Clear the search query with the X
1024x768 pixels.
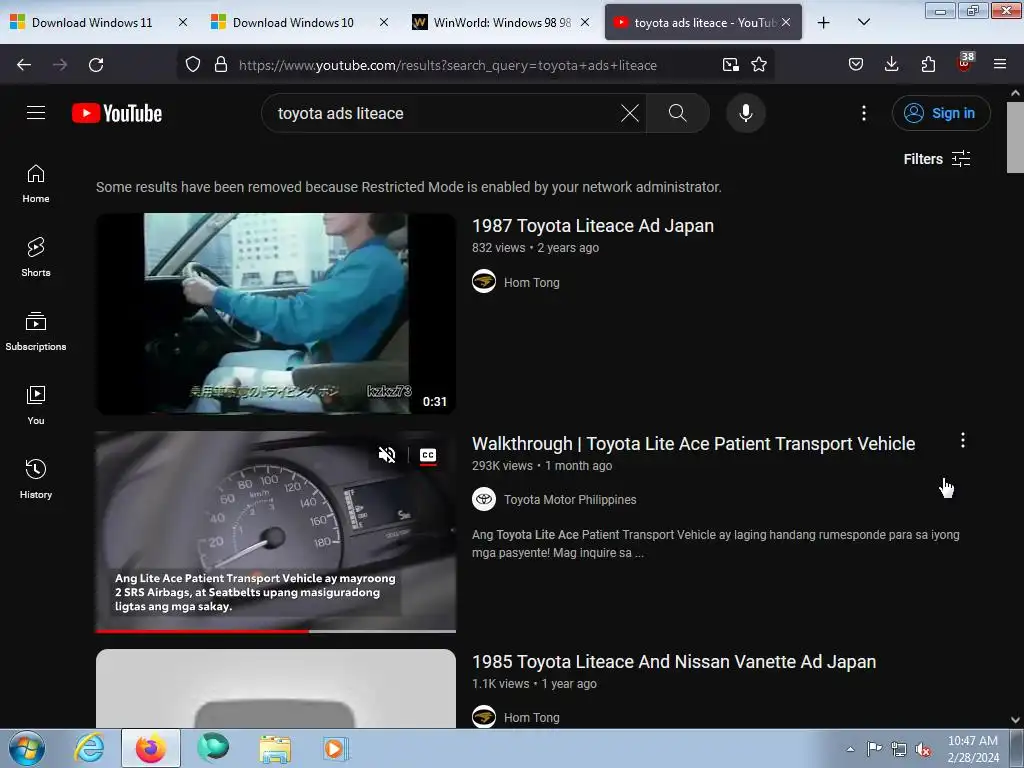coord(630,113)
